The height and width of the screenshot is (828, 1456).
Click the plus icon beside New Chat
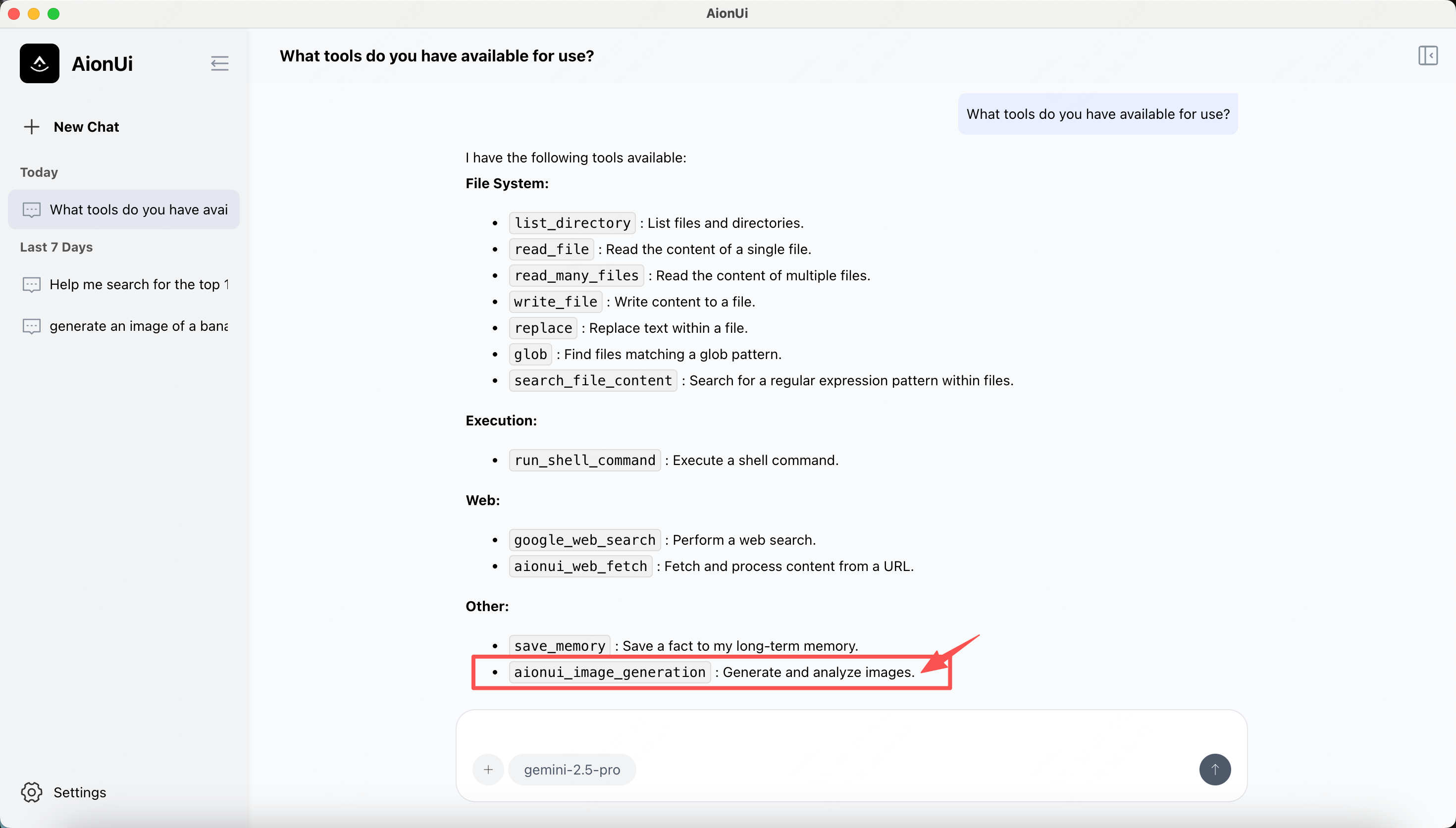point(32,127)
